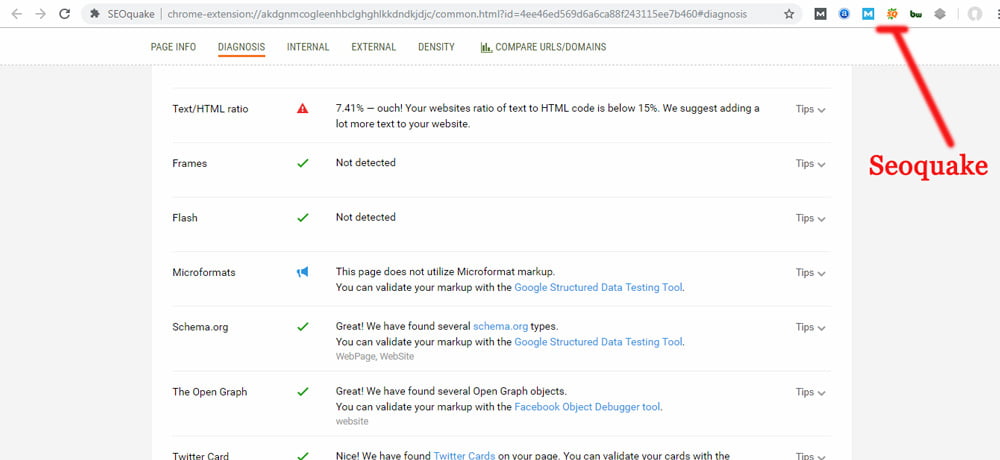
Task: Open the Chrome profile avatar
Action: point(974,14)
